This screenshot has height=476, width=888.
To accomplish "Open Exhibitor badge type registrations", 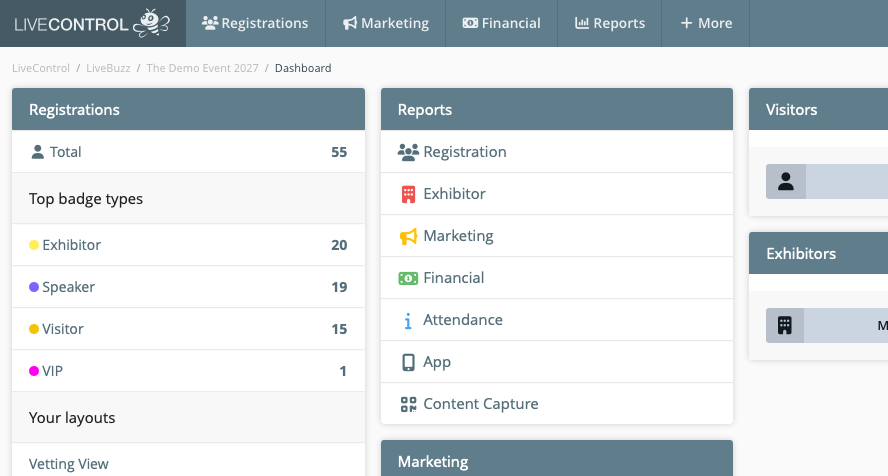I will tap(188, 245).
